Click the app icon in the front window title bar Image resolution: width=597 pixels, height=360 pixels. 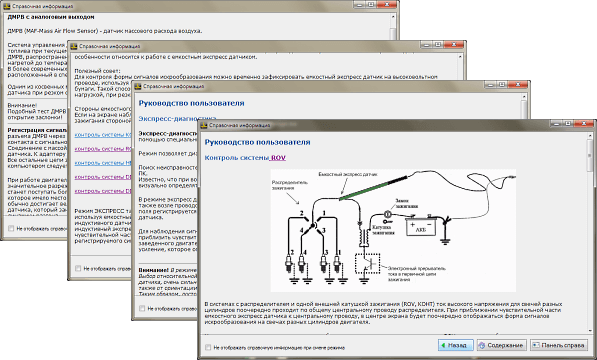coord(204,125)
